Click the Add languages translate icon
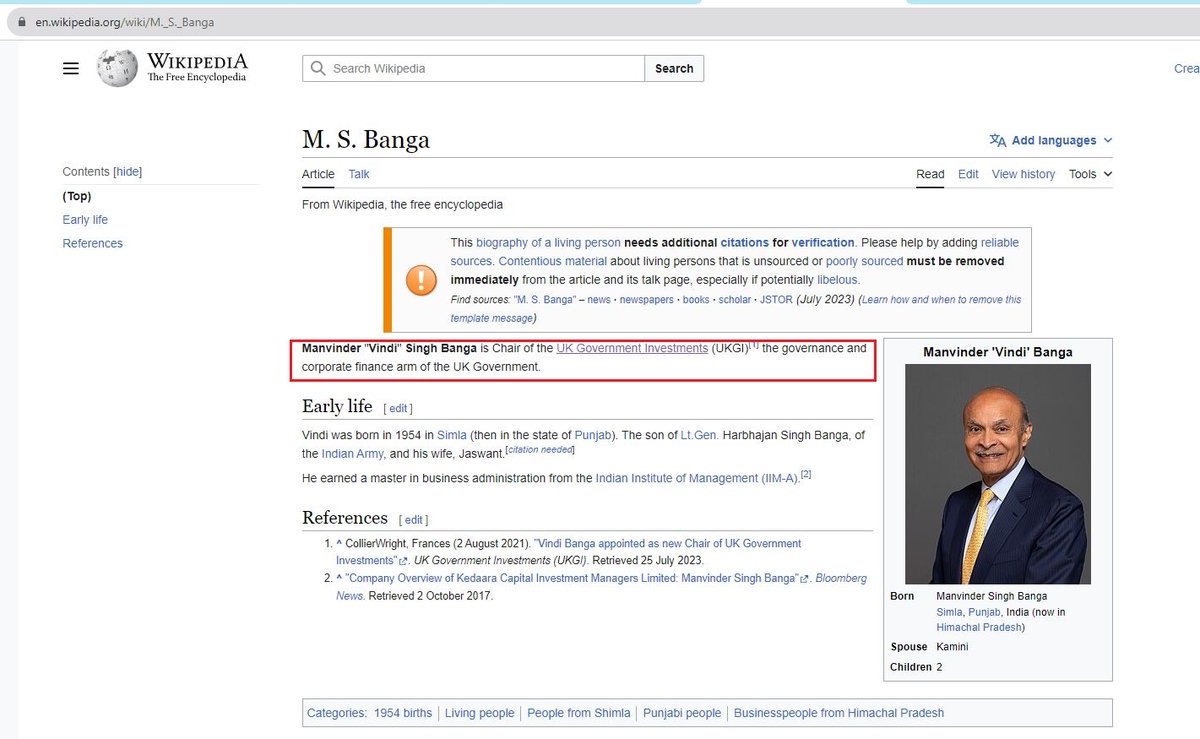This screenshot has height=739, width=1200. pos(997,141)
